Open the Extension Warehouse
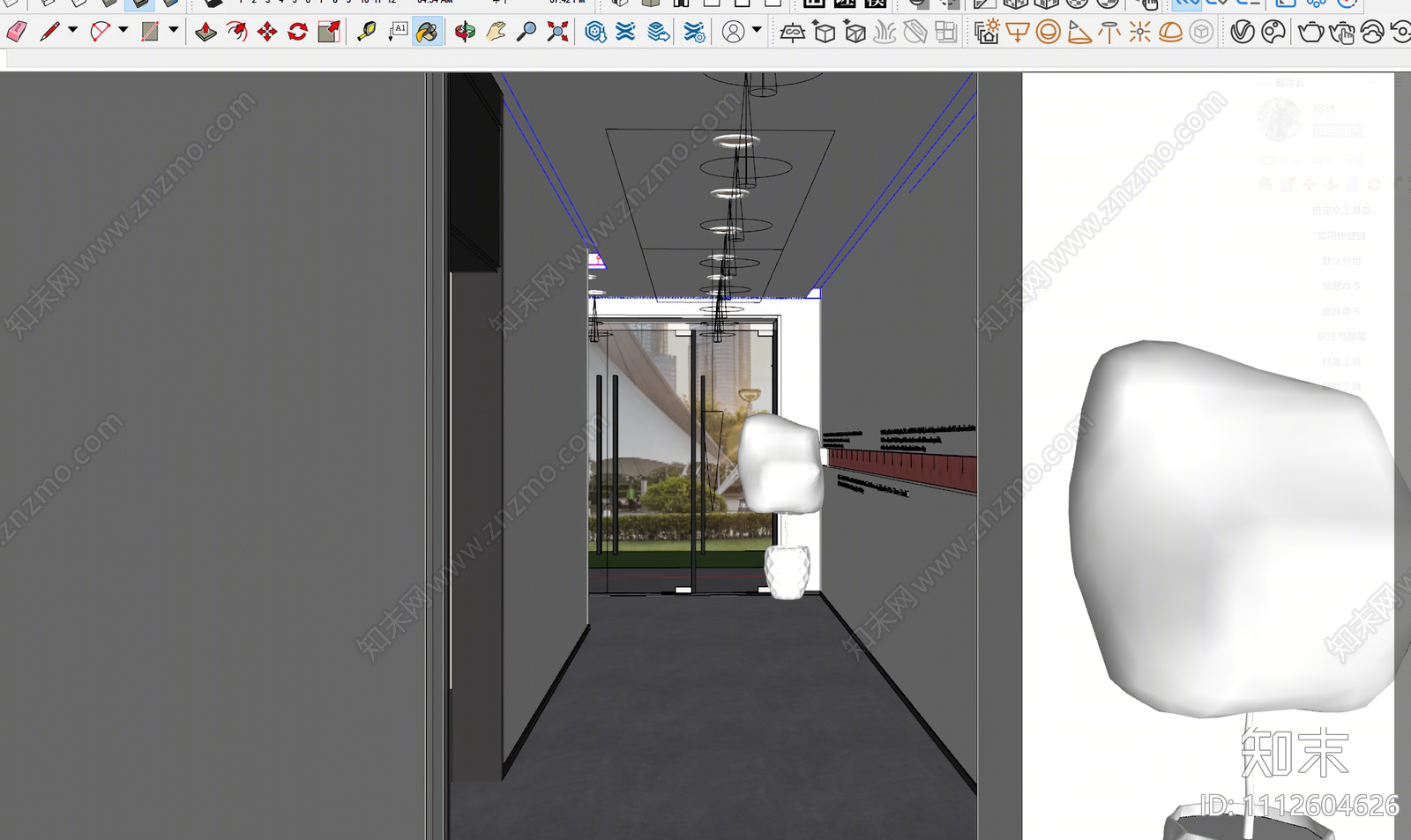Viewport: 1411px width, 840px height. tap(625, 33)
